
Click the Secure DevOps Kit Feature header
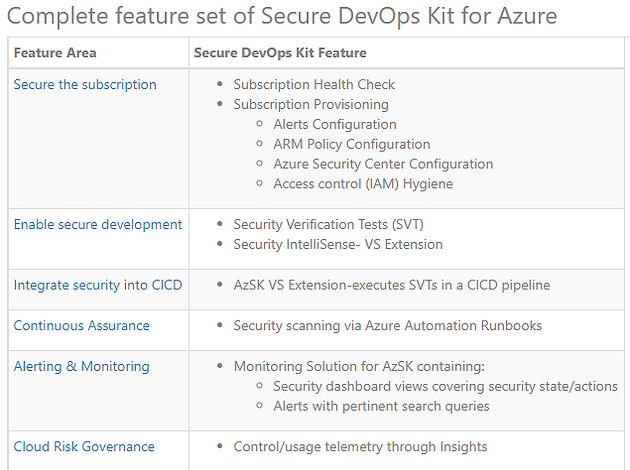coord(280,53)
